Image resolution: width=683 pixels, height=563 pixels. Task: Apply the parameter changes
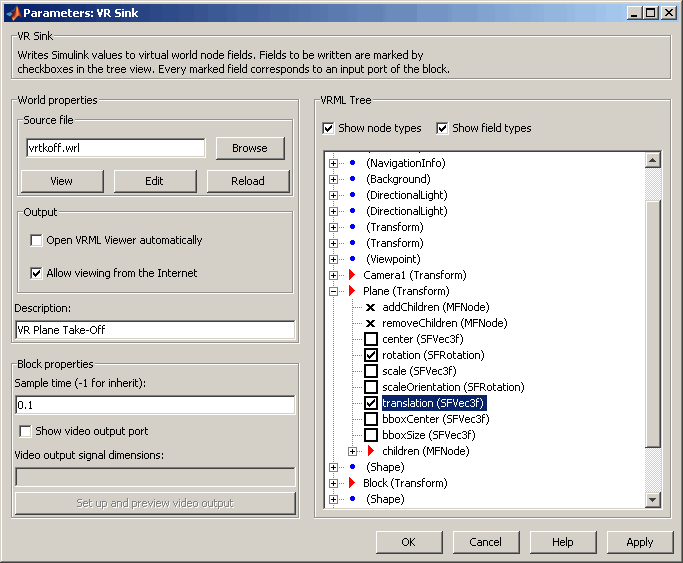point(640,542)
